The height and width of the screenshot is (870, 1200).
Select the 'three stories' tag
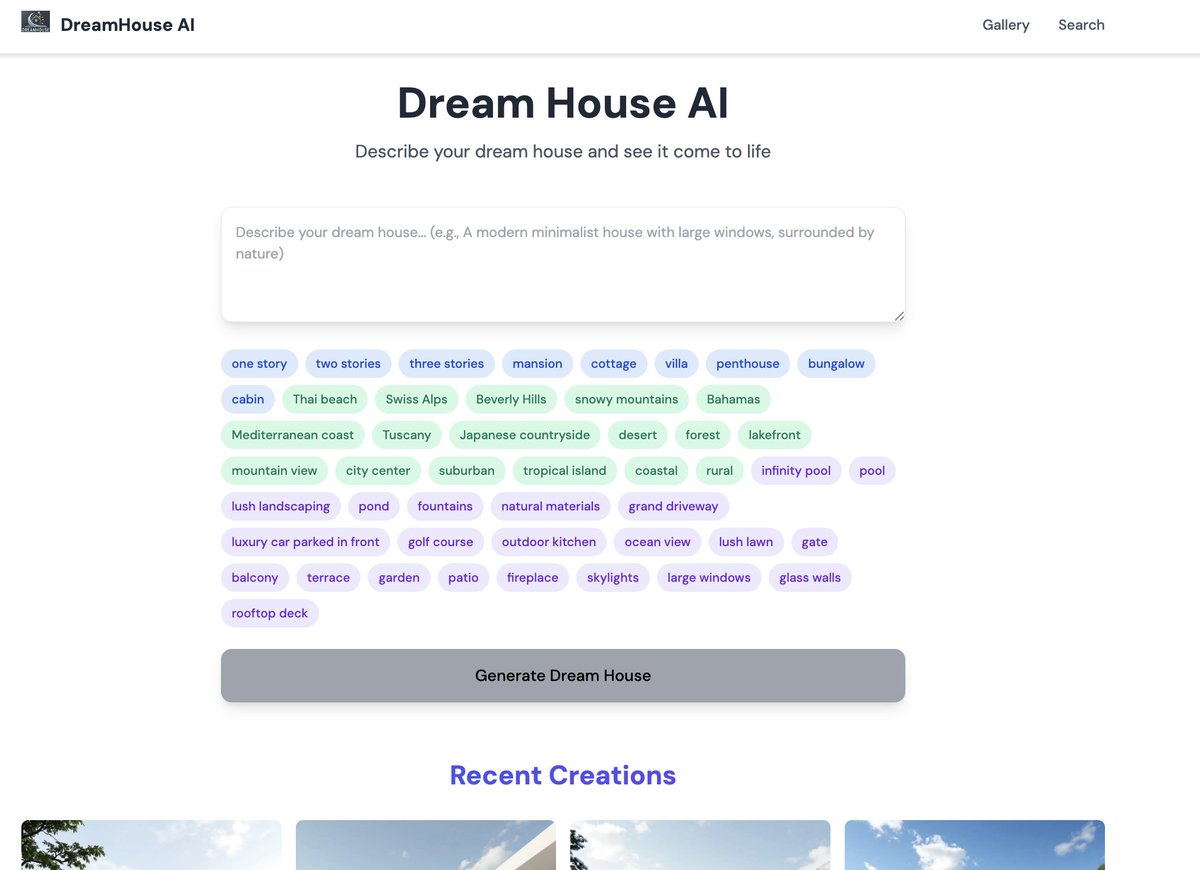tap(446, 364)
